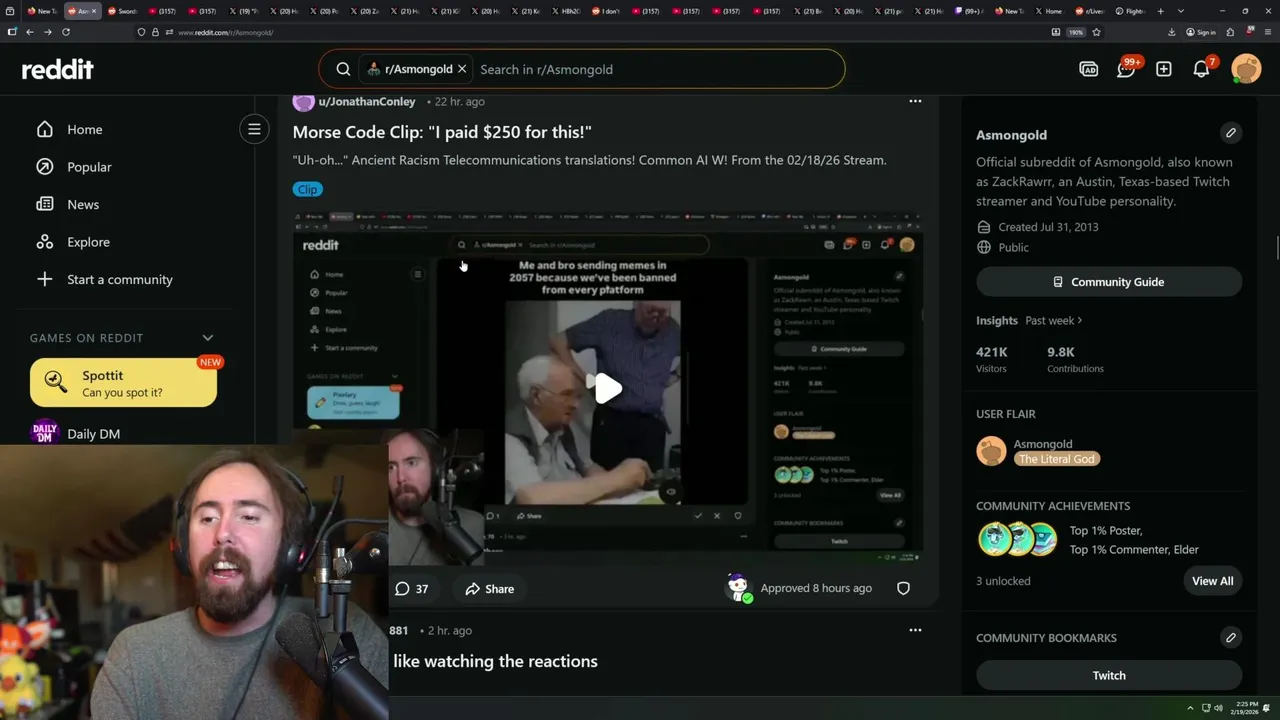
Task: Bookmark page with star icon
Action: click(x=1096, y=32)
